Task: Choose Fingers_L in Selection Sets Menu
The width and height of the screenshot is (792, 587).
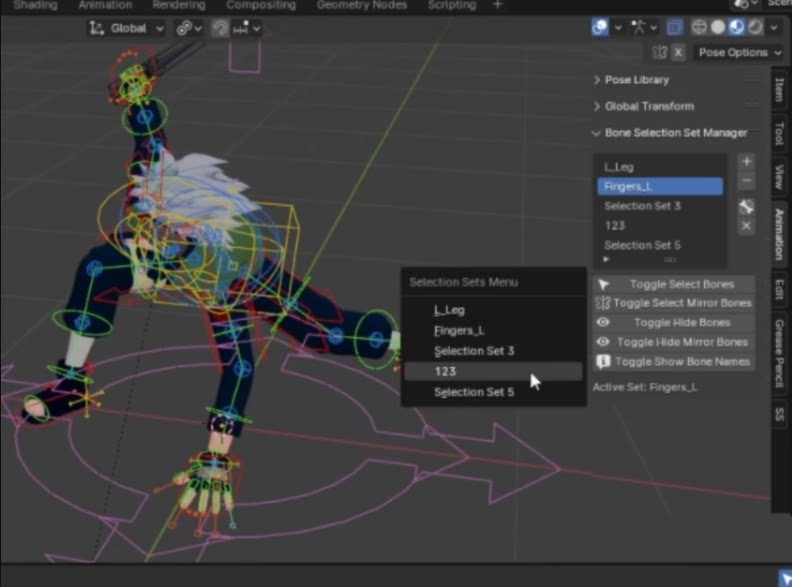Action: pyautogui.click(x=493, y=330)
